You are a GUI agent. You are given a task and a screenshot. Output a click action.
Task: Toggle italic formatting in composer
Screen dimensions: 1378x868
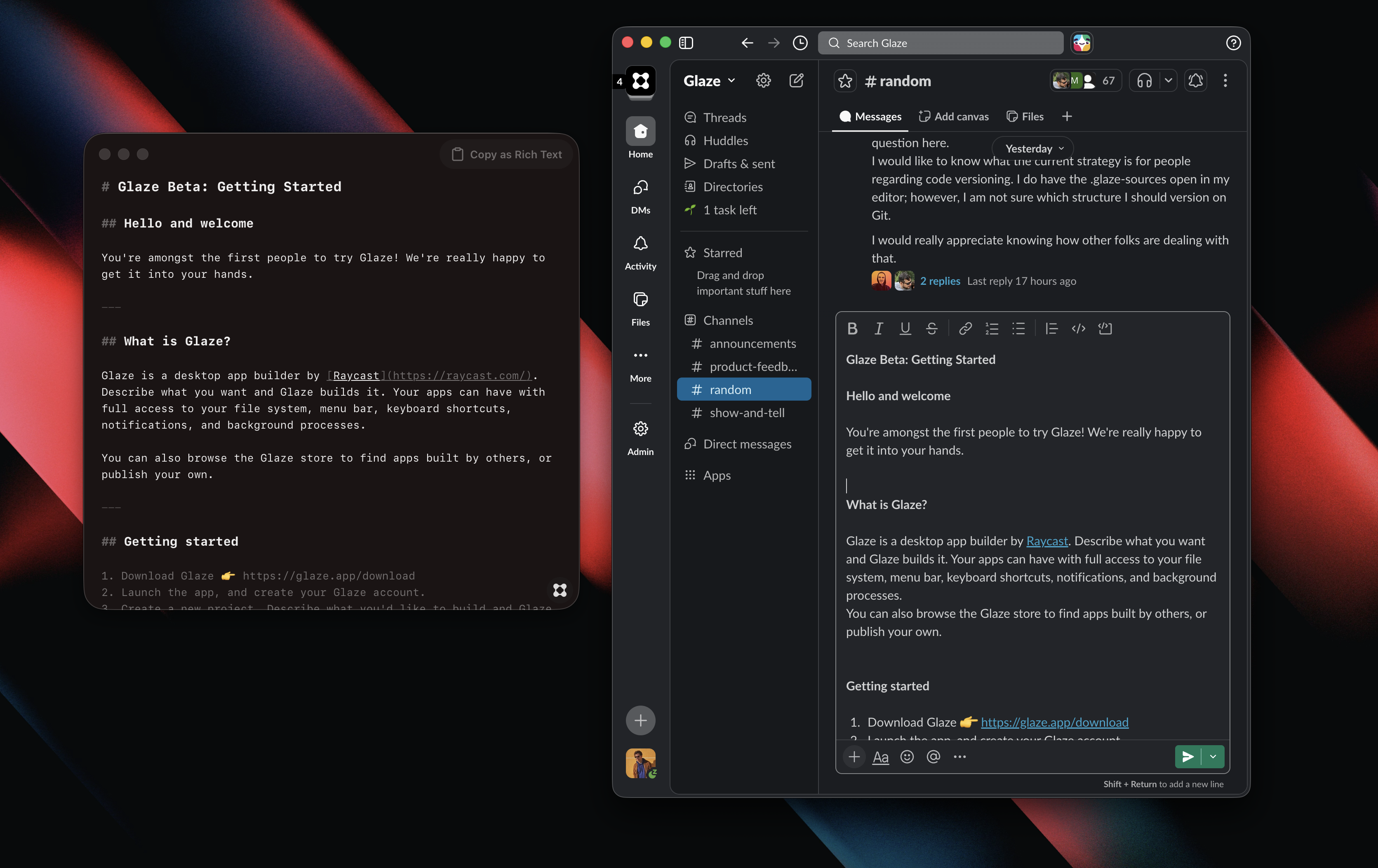pos(878,328)
